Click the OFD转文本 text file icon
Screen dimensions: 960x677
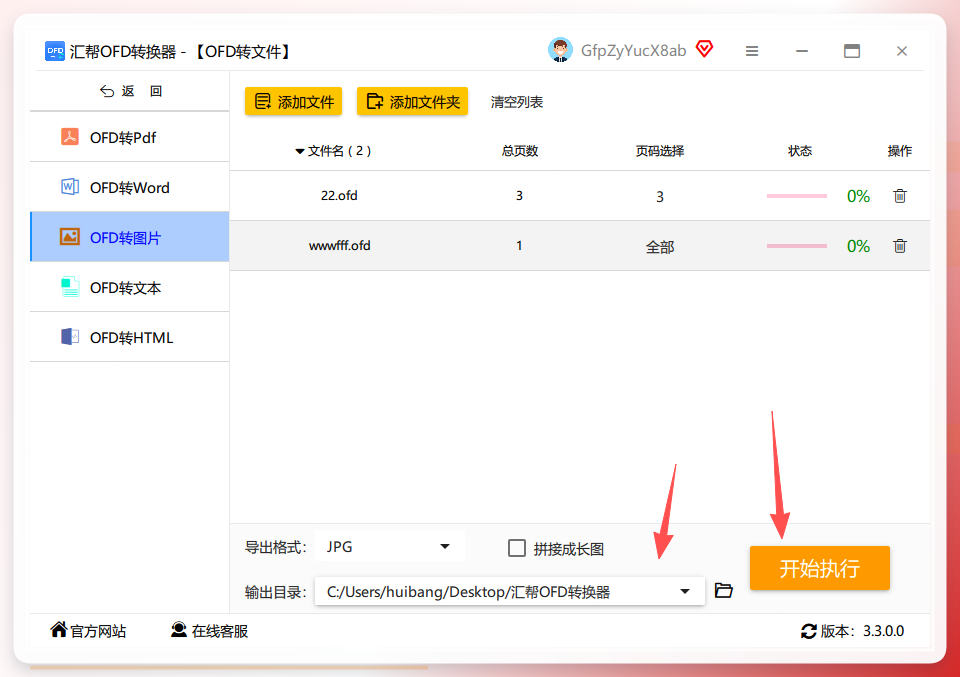70,286
